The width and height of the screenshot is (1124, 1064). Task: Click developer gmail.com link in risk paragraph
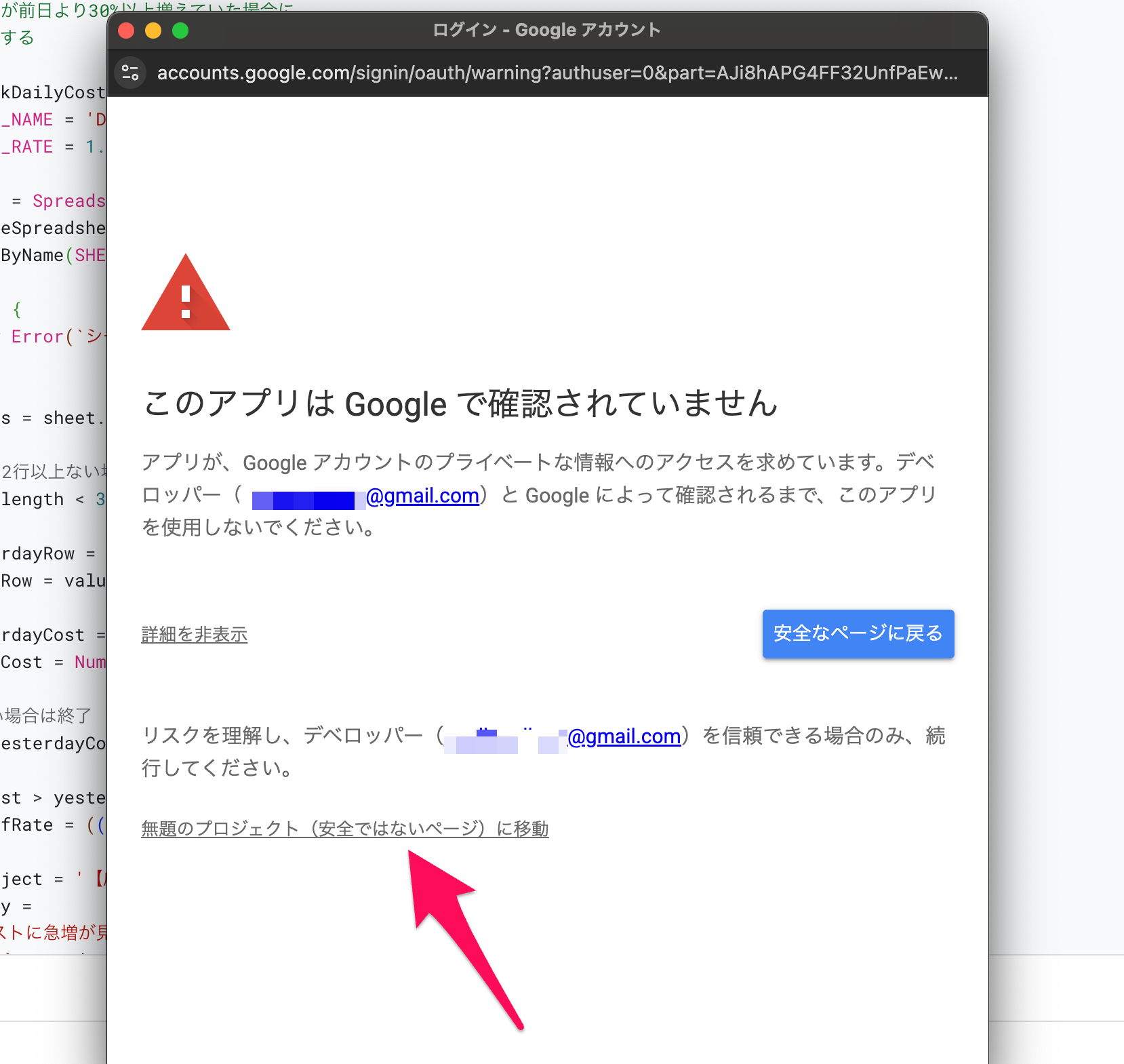pos(624,736)
